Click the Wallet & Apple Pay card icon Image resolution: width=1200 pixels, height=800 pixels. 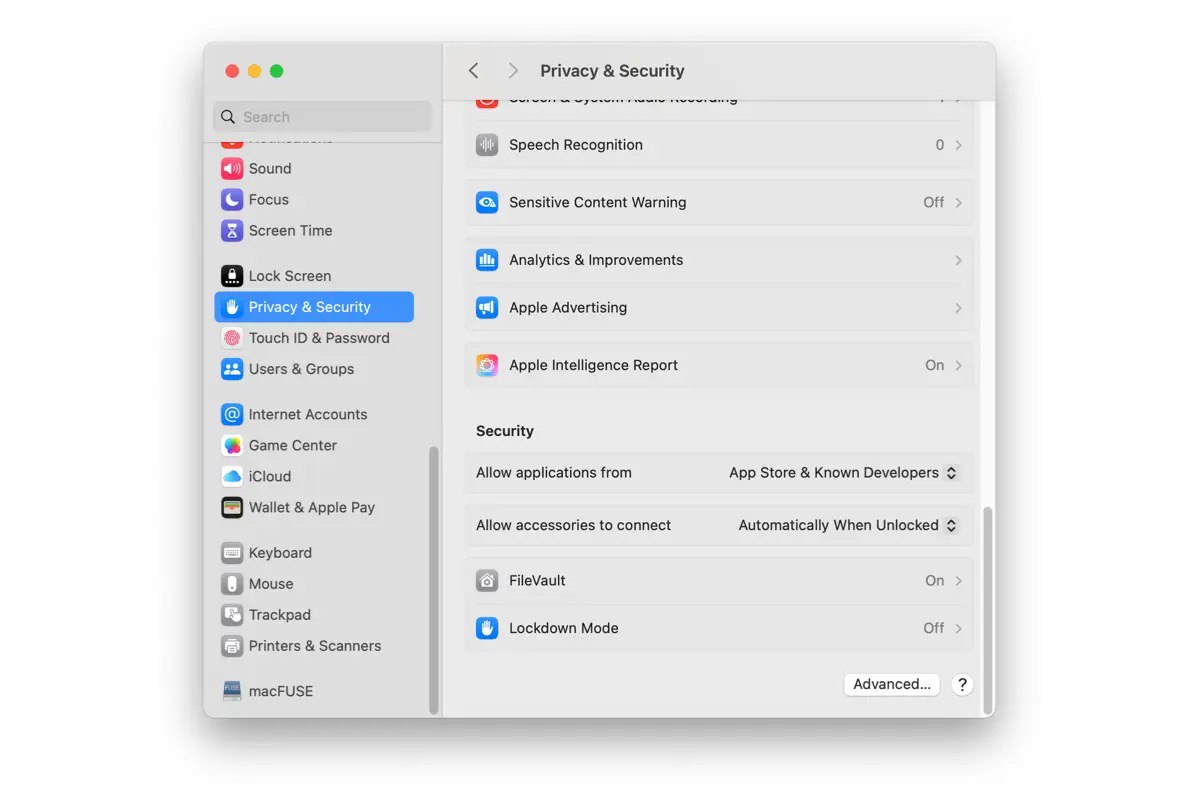click(x=232, y=507)
